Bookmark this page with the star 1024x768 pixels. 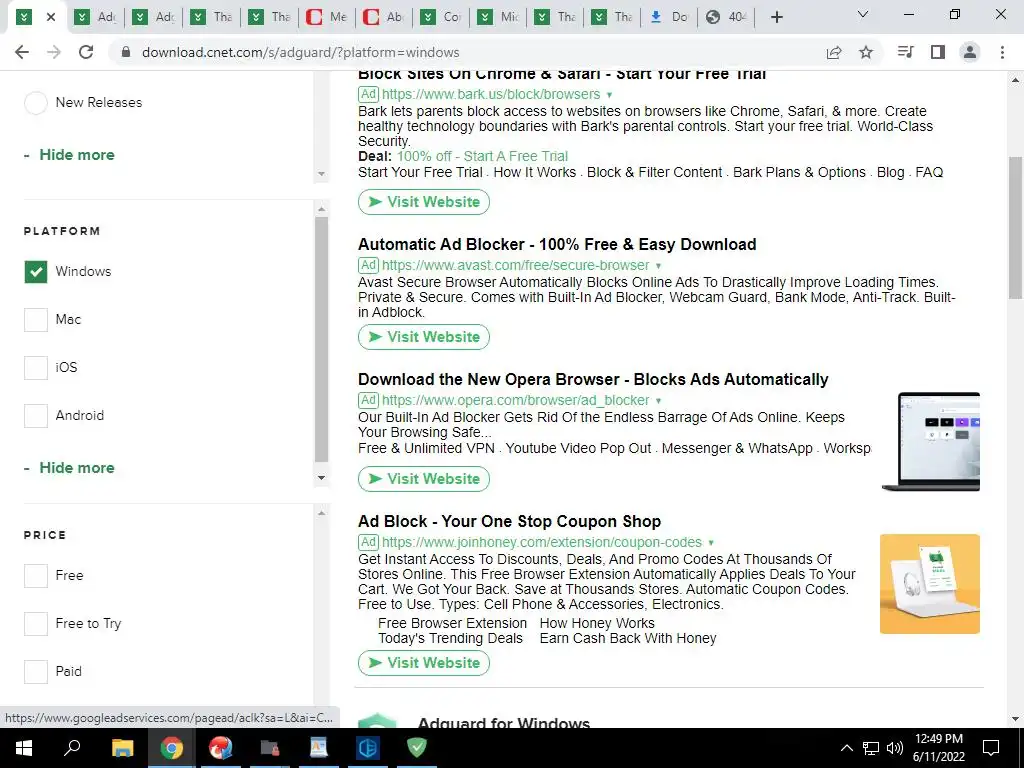(866, 52)
